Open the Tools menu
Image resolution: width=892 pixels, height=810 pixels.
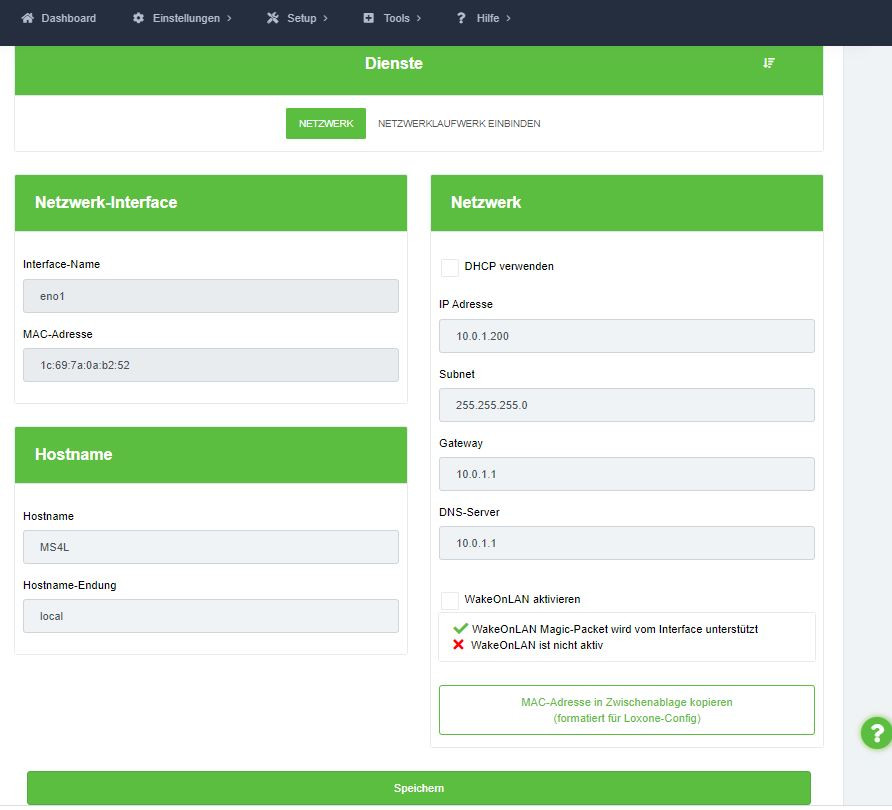(x=393, y=18)
